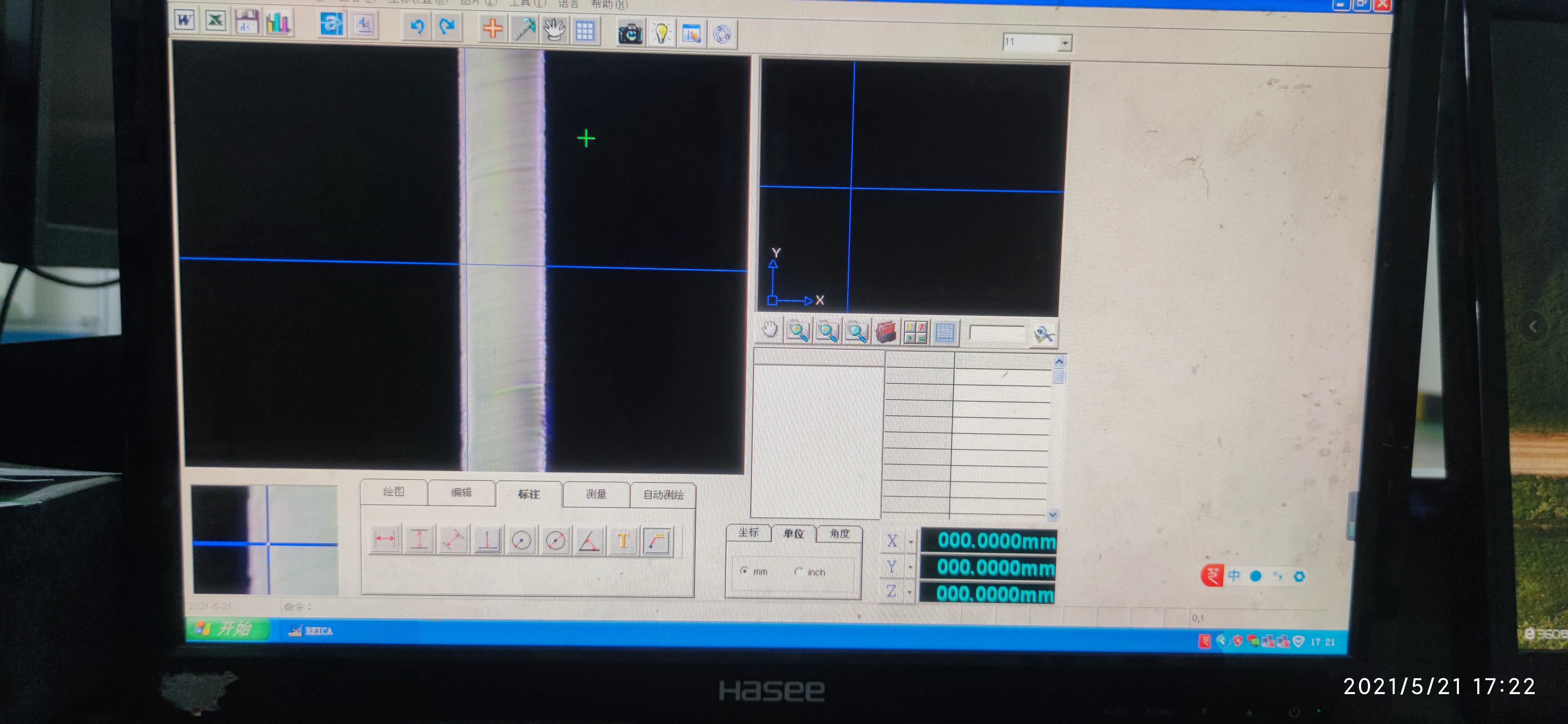Click the data table scrollbar down arrow

(1053, 515)
